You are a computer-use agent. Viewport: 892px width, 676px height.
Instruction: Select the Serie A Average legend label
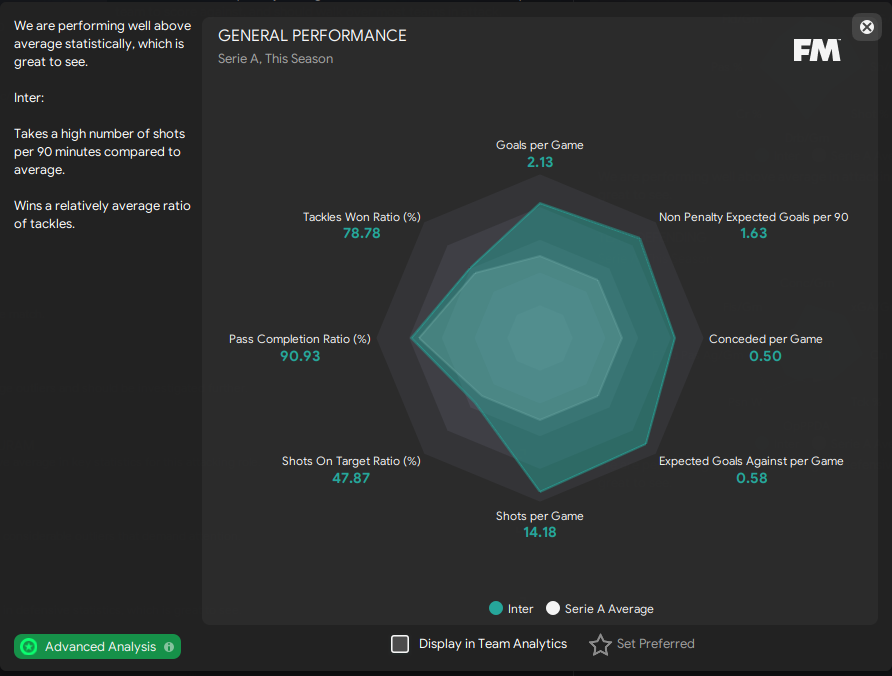tap(609, 609)
